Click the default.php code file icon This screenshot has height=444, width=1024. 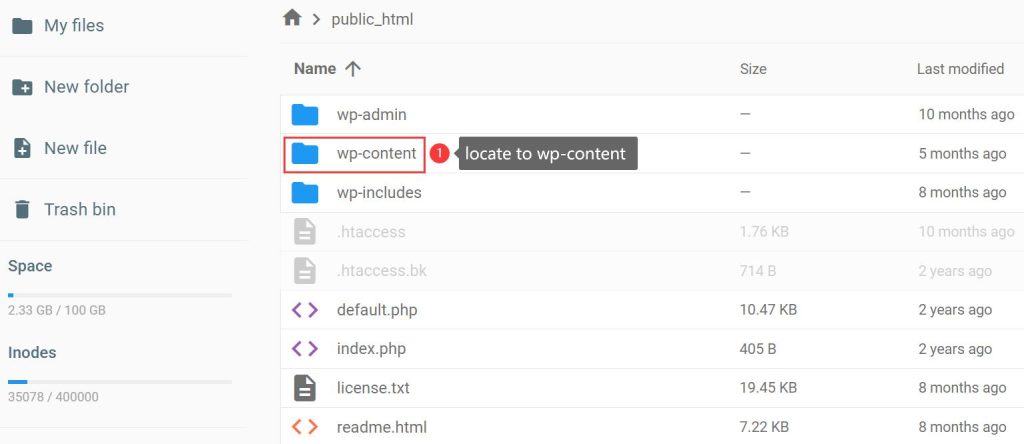[x=304, y=309]
